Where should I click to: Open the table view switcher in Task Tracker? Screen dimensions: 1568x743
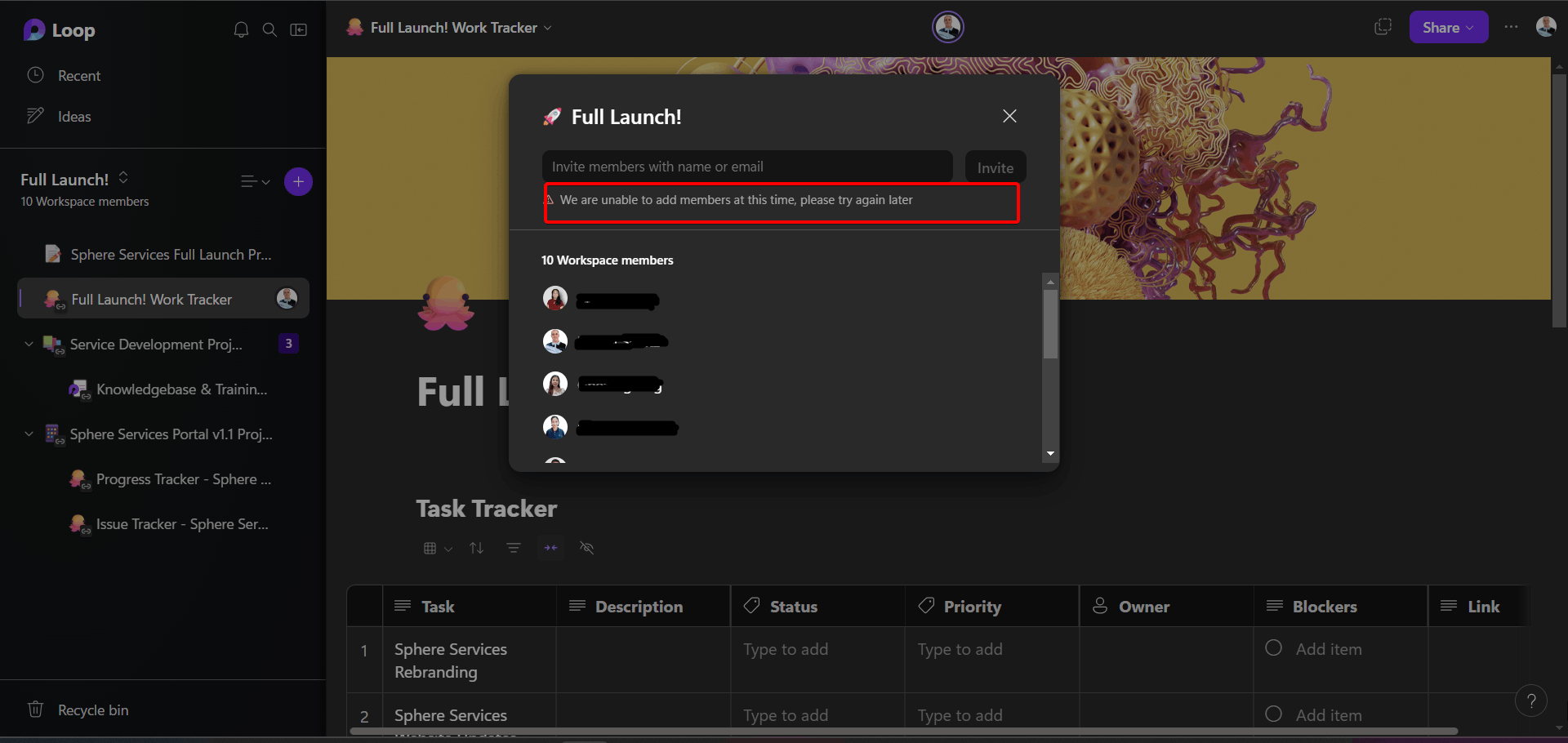(438, 549)
